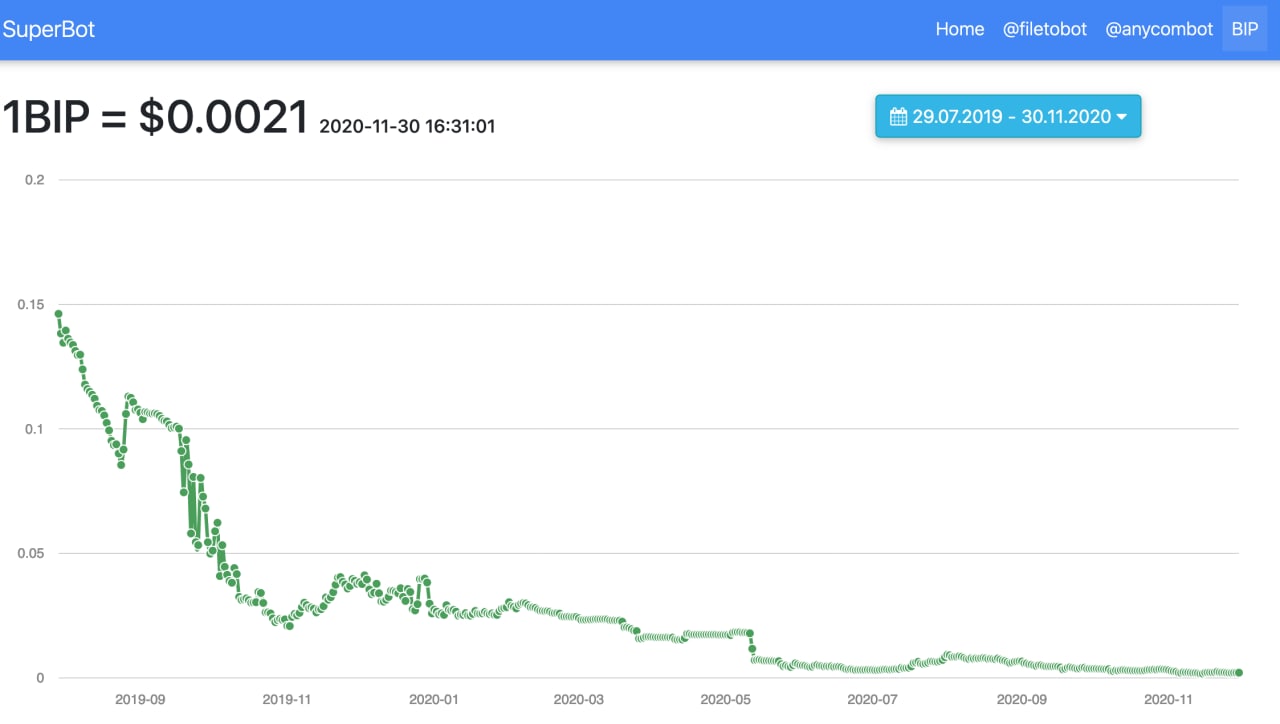Click the 0.05 y-axis label
Screen dimensions: 1280x724
click(x=31, y=553)
